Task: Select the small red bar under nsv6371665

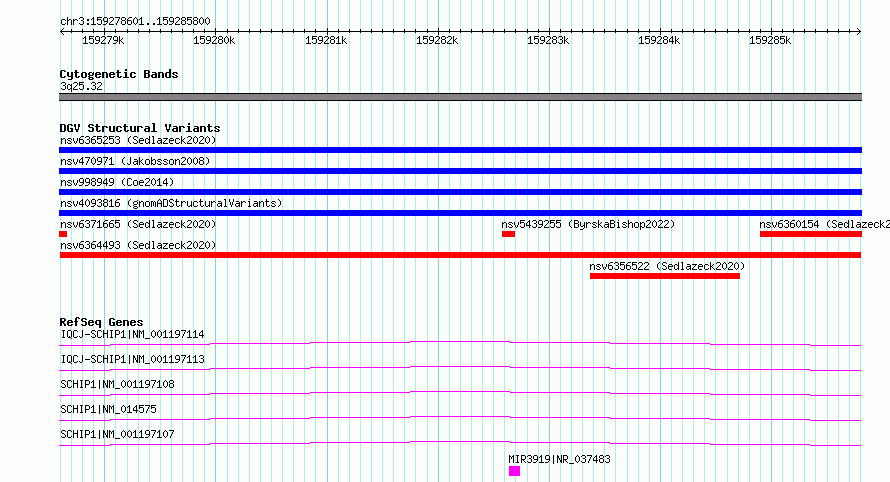Action: pos(63,234)
